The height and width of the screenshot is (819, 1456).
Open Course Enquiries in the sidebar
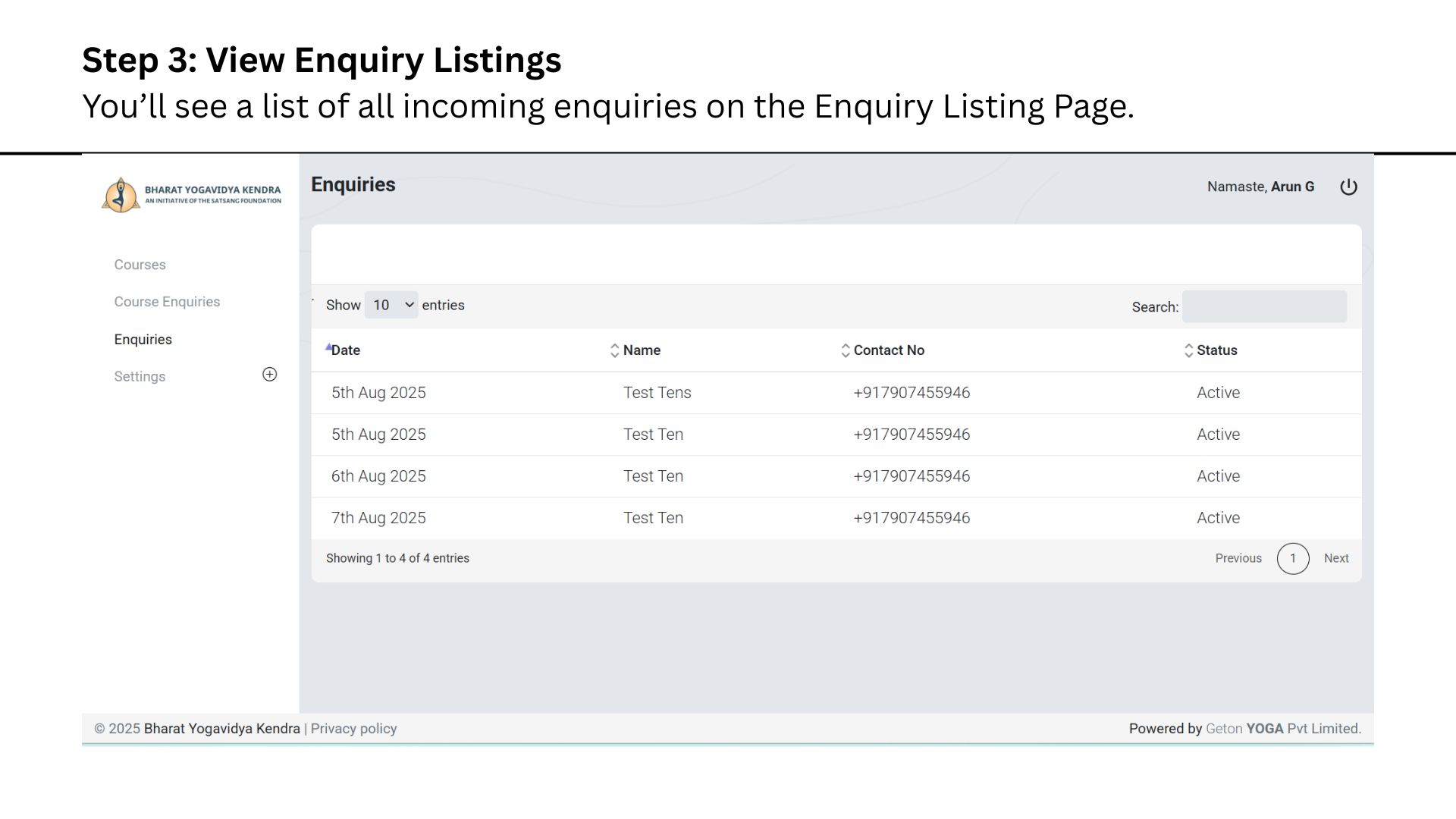167,302
